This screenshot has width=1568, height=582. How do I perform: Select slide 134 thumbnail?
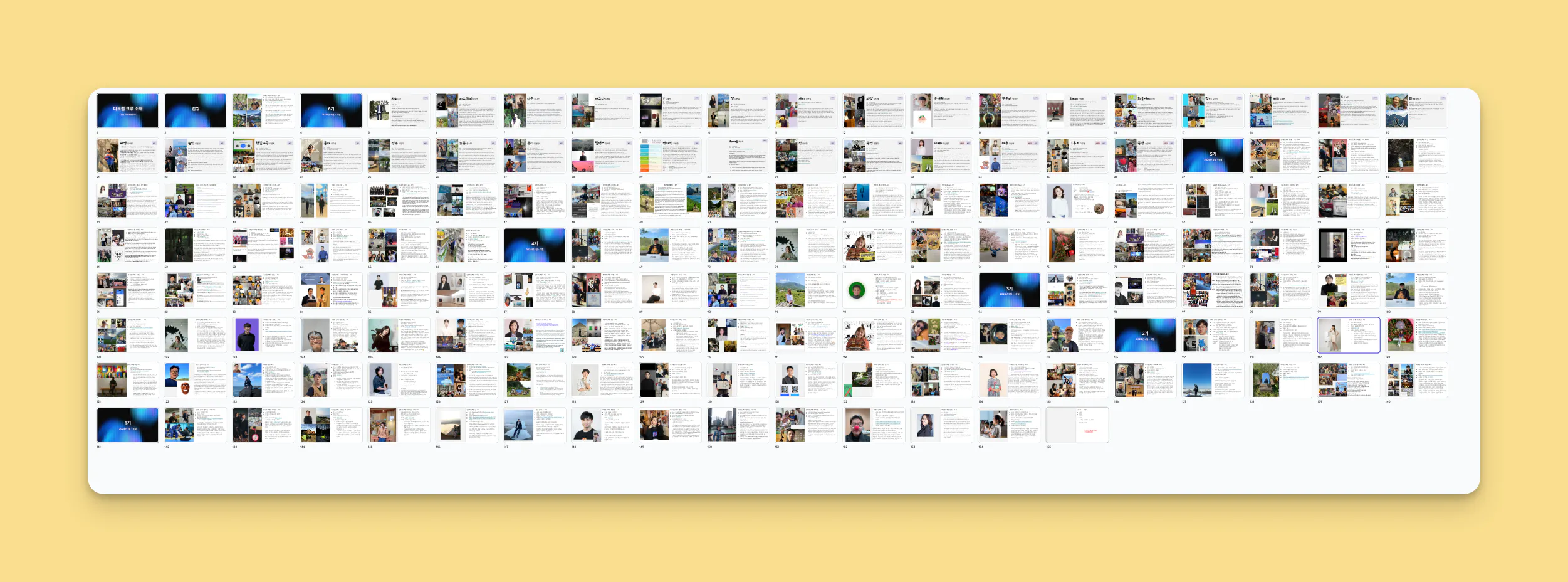[1009, 380]
